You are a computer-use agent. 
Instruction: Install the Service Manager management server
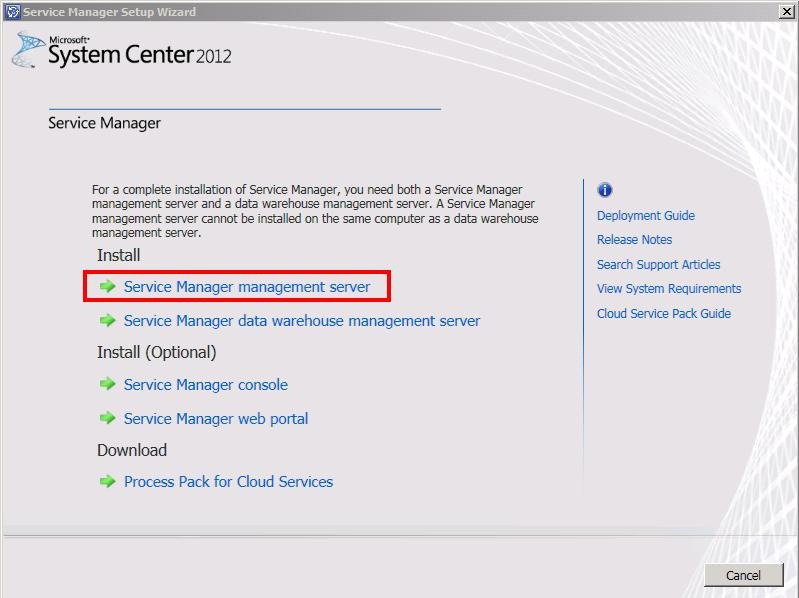pyautogui.click(x=246, y=287)
